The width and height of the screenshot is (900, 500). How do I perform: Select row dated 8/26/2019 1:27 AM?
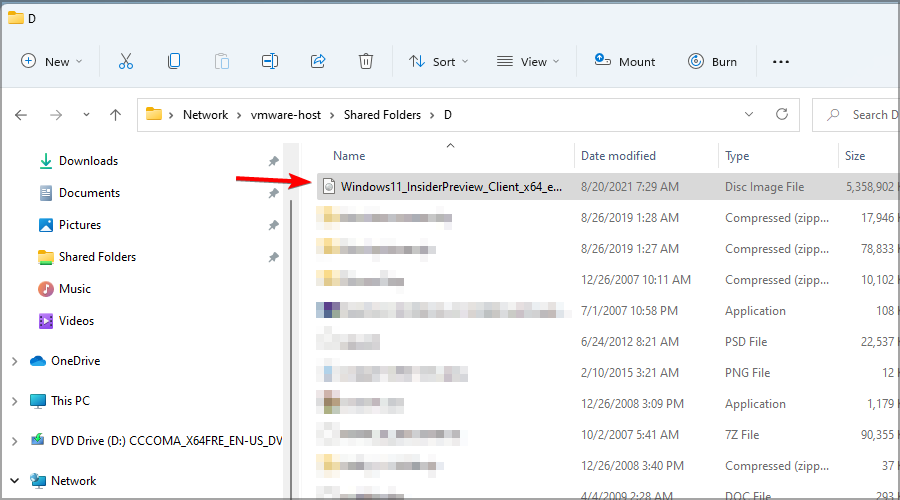tap(608, 249)
